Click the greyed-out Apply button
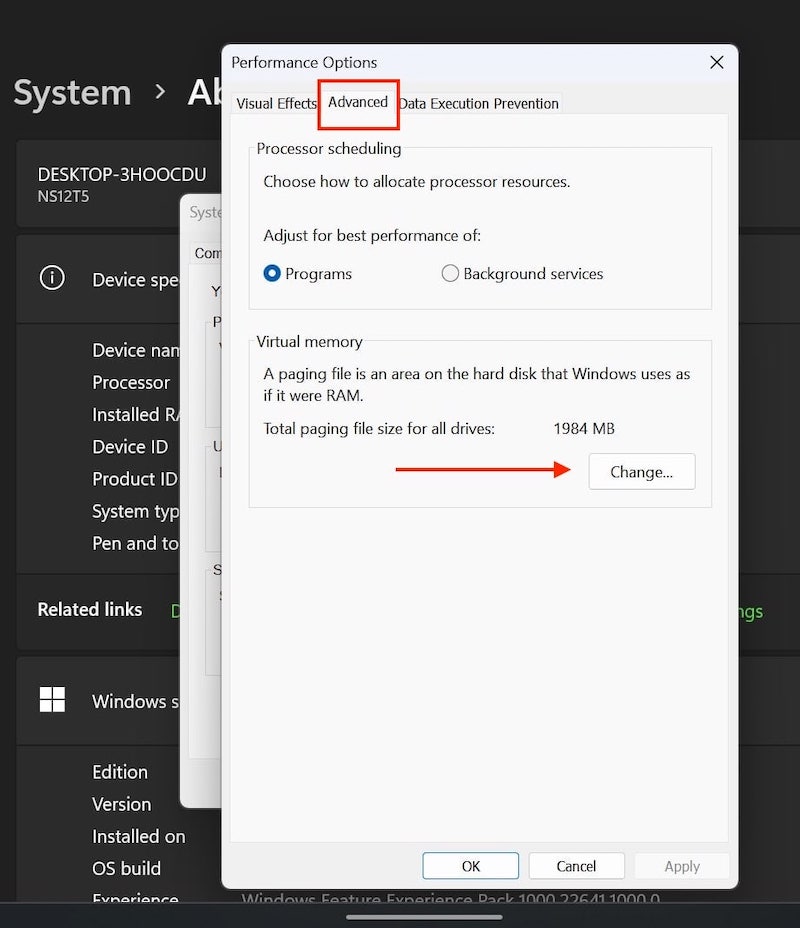The width and height of the screenshot is (800, 928). coord(682,866)
